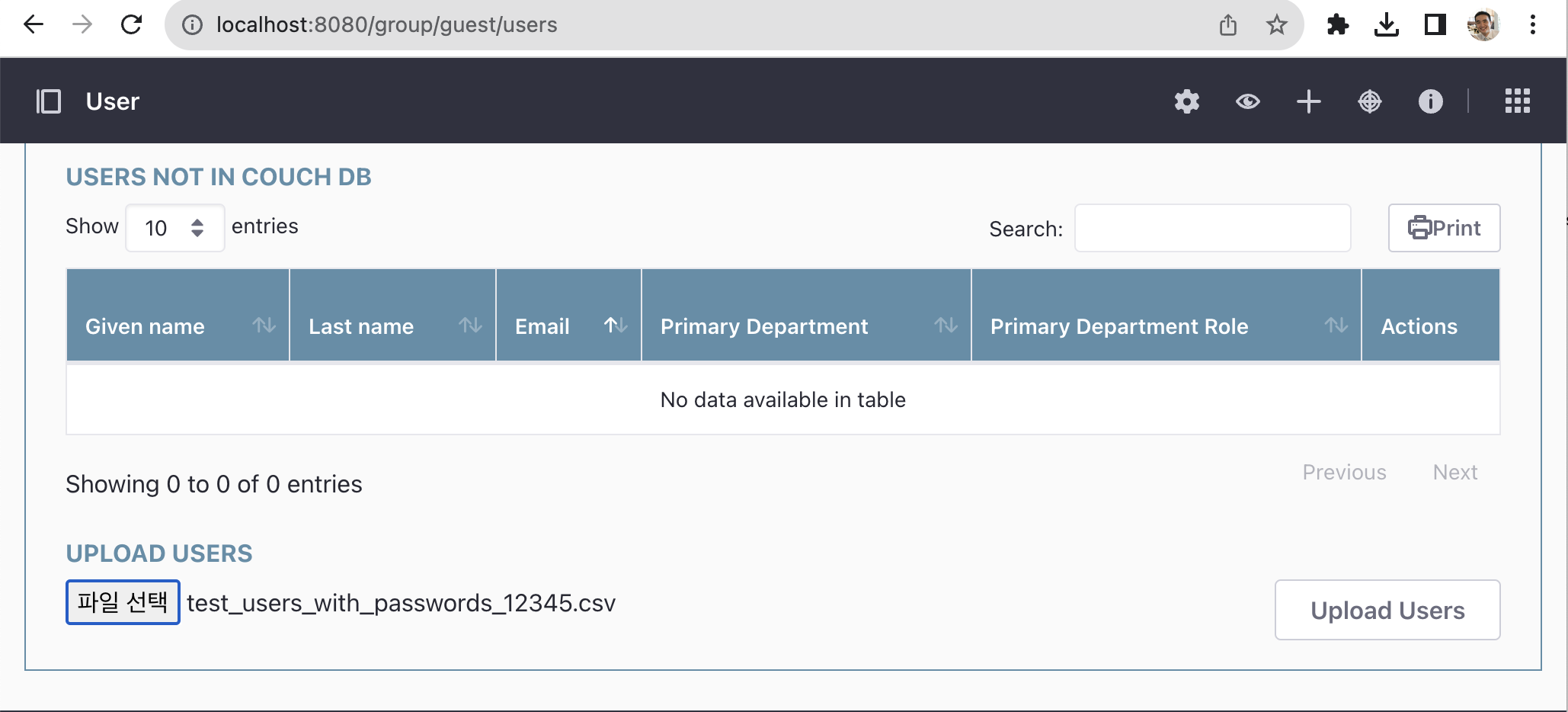Click the Print button
1568x712 pixels.
(x=1444, y=228)
